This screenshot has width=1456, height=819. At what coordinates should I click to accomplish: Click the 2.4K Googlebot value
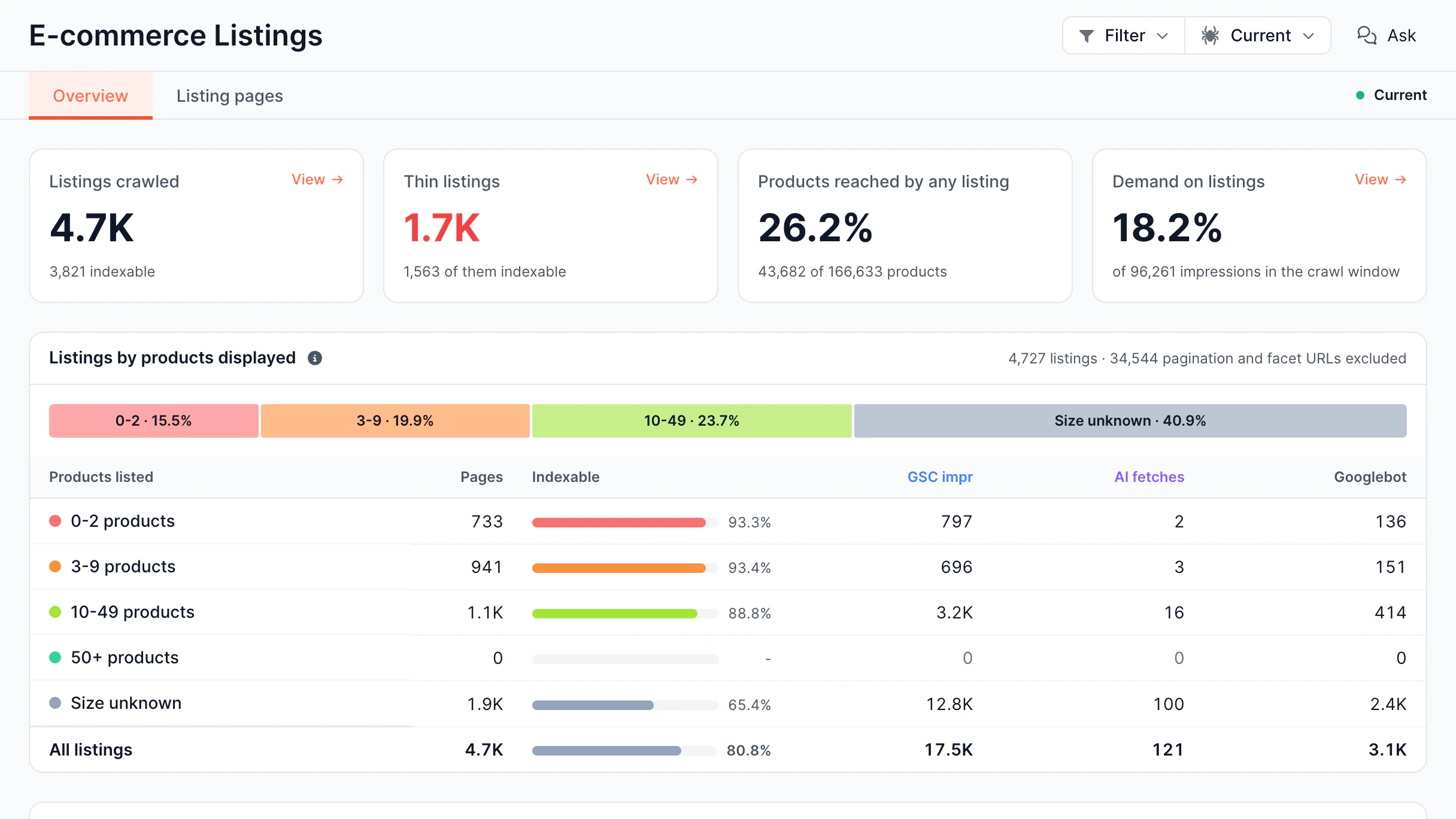pos(1388,704)
